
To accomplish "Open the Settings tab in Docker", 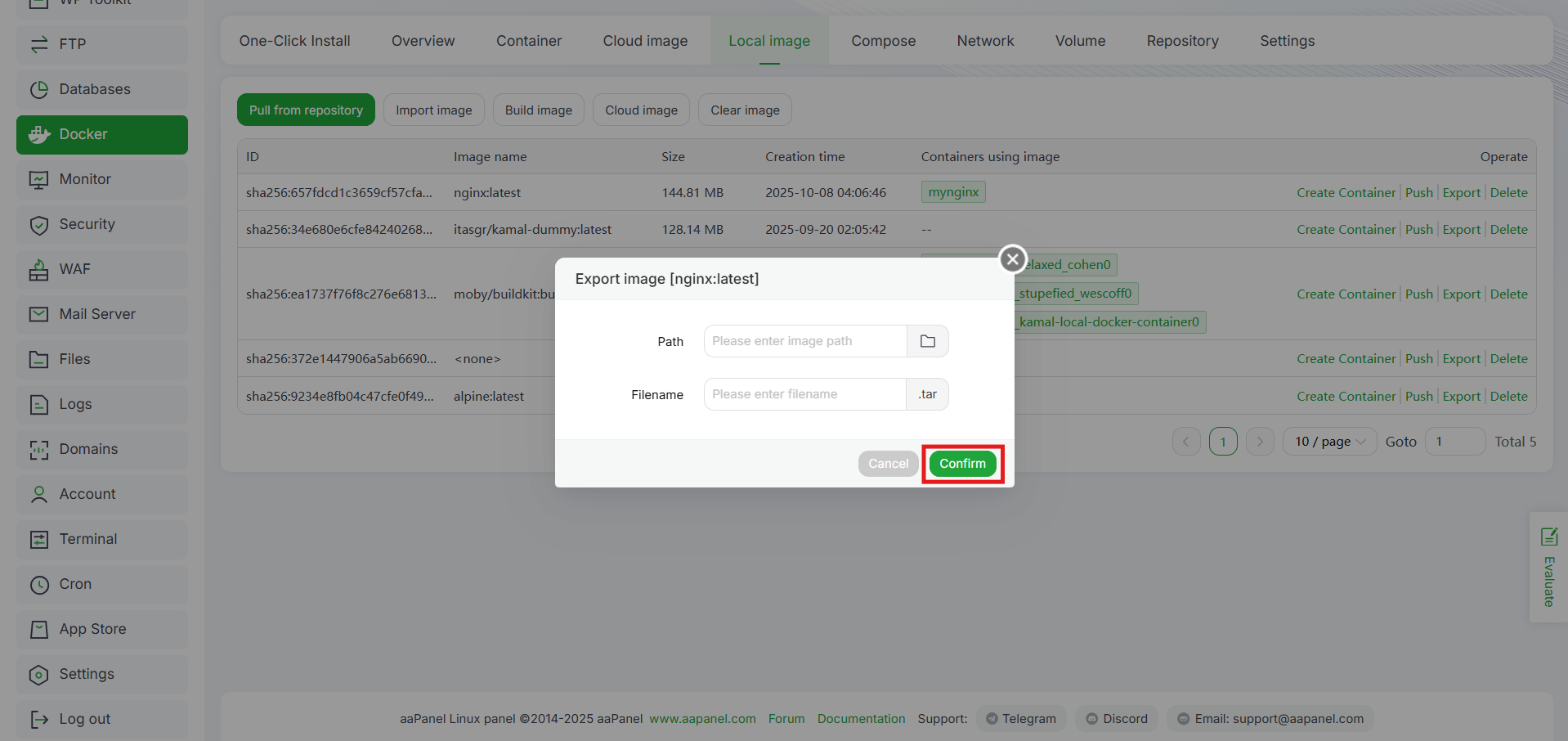I will pyautogui.click(x=1287, y=41).
